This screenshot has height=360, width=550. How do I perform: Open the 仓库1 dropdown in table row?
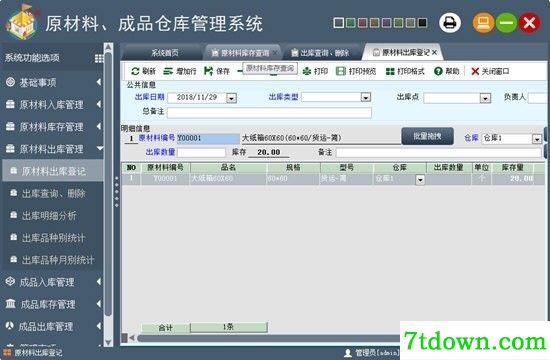click(x=420, y=180)
